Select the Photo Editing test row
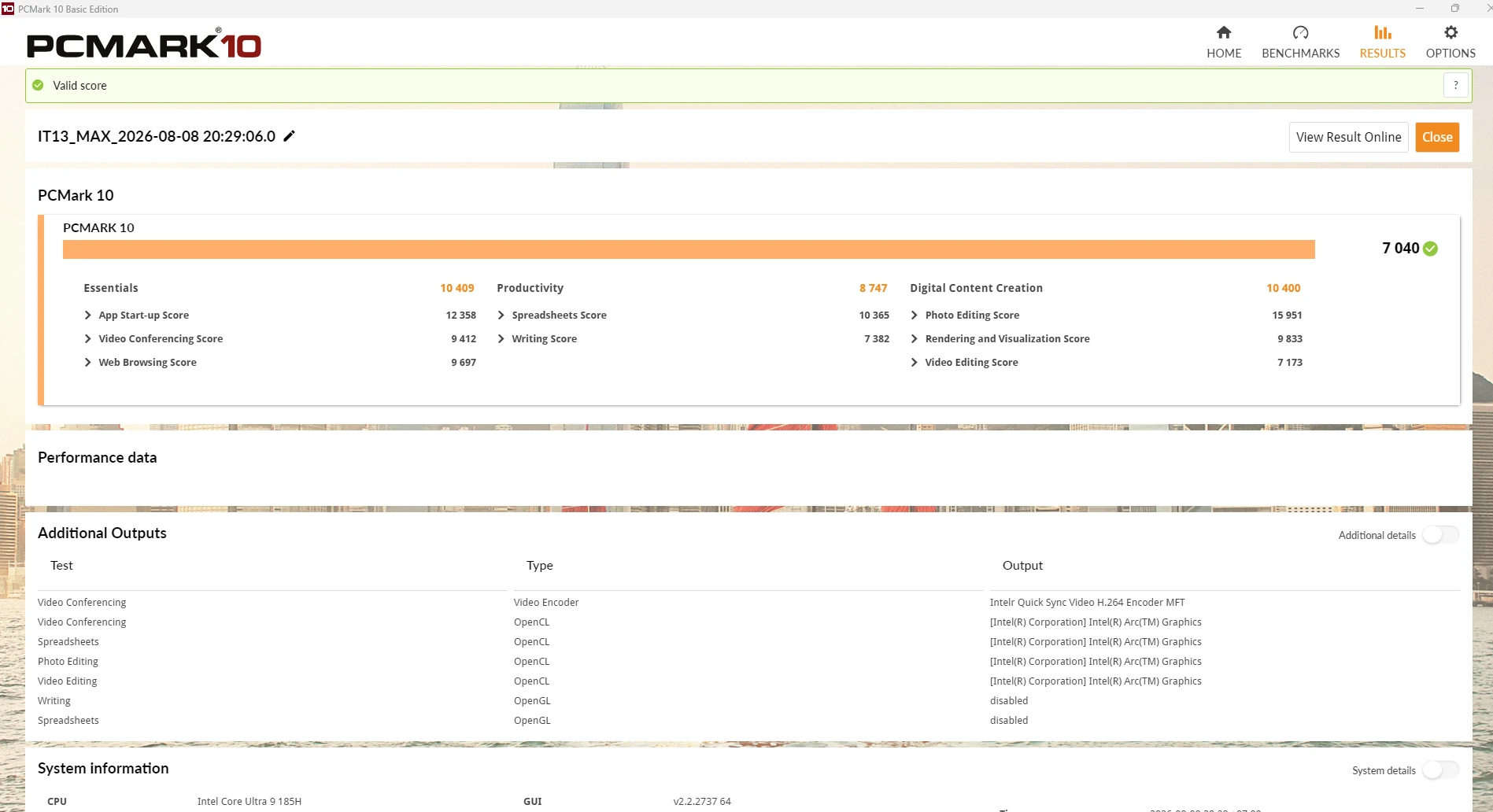1493x812 pixels. pyautogui.click(x=68, y=662)
